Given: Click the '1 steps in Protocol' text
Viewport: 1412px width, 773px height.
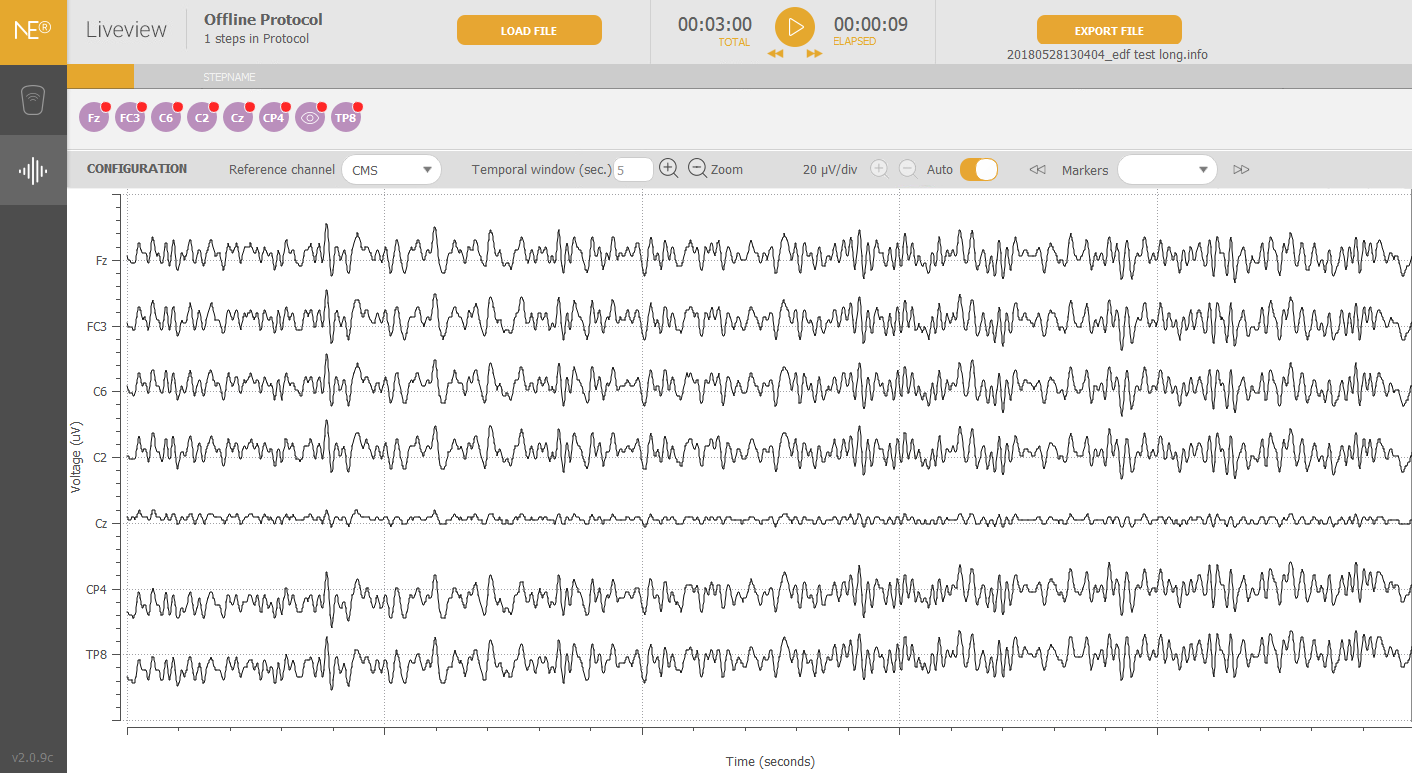Looking at the screenshot, I should 256,39.
